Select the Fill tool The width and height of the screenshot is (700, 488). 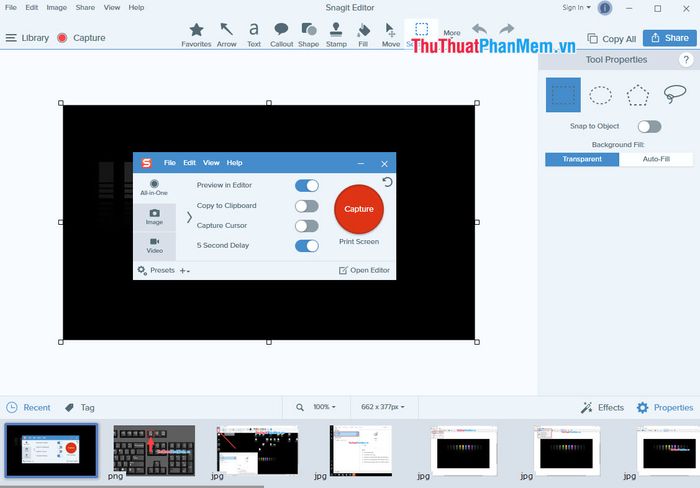363,35
